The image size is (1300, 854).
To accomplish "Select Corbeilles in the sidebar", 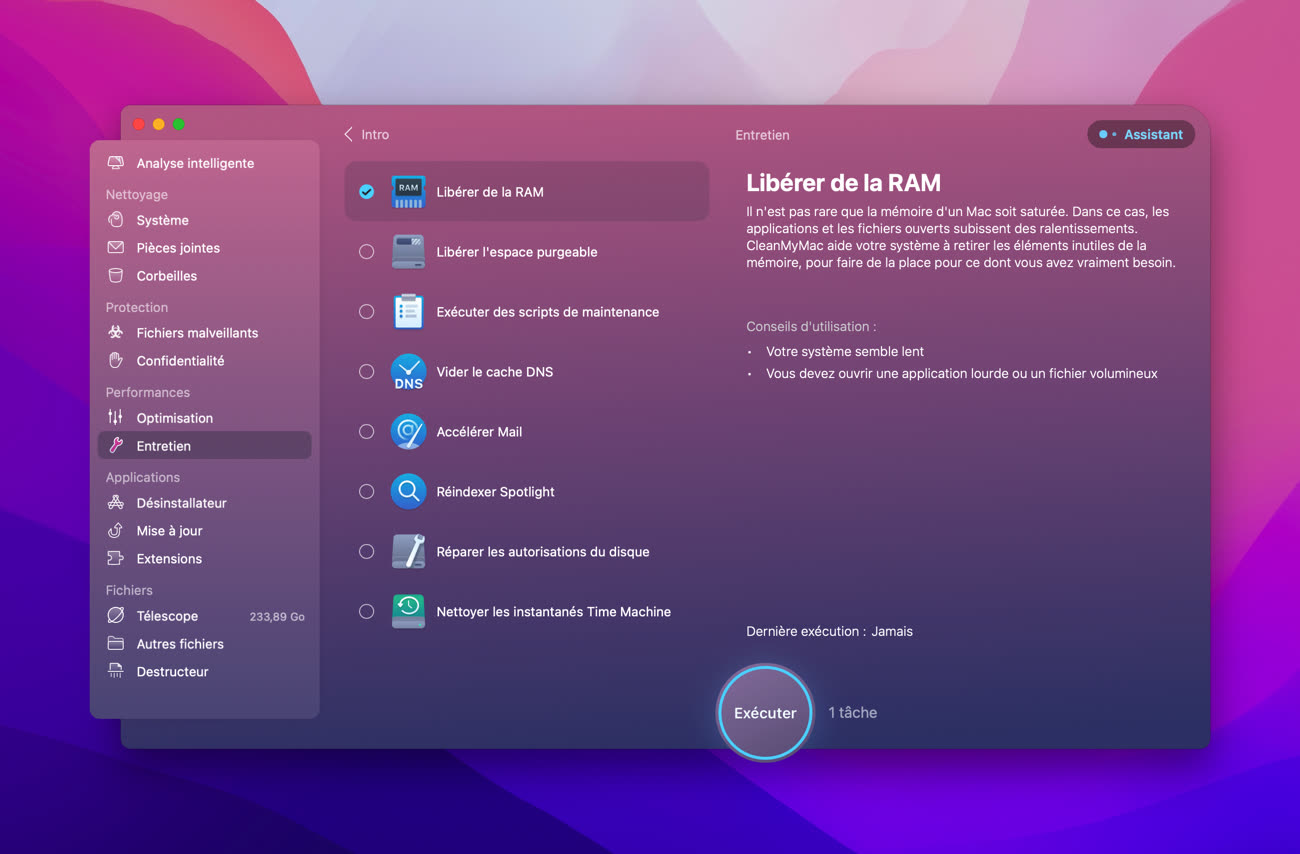I will pos(167,276).
